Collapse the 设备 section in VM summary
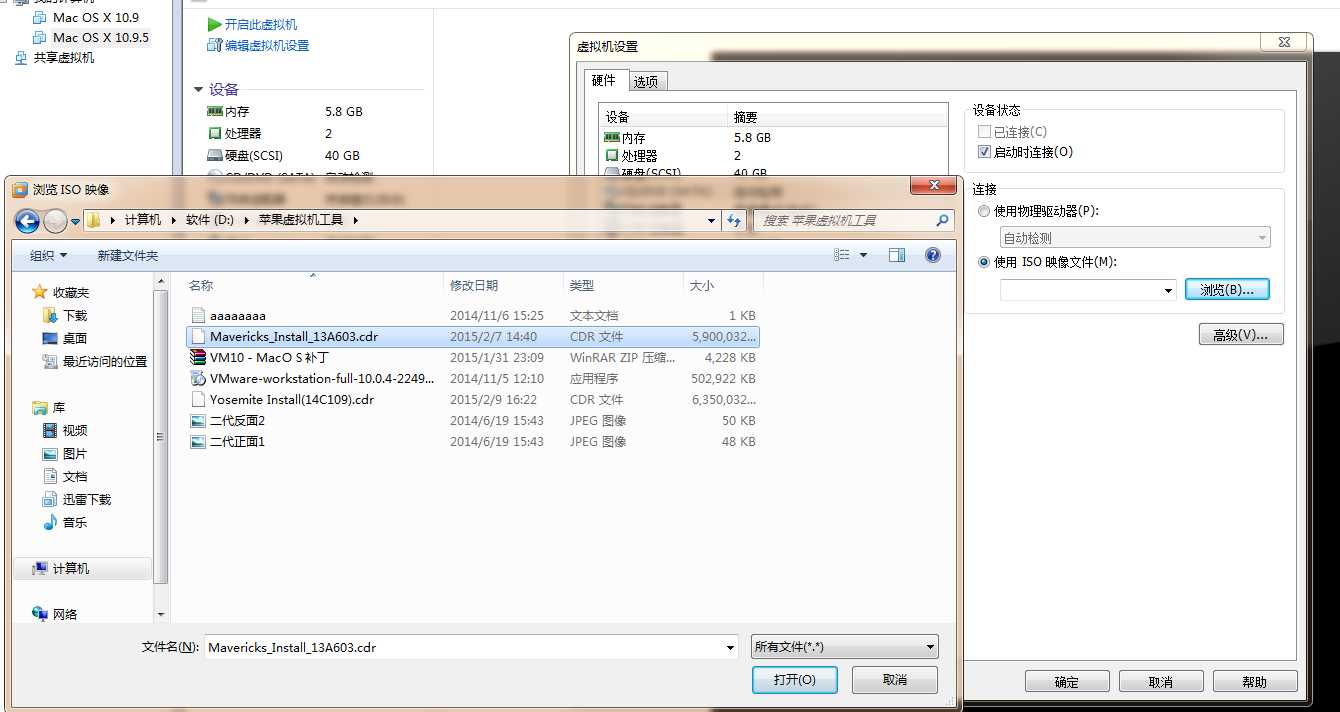The image size is (1340, 712). point(198,89)
